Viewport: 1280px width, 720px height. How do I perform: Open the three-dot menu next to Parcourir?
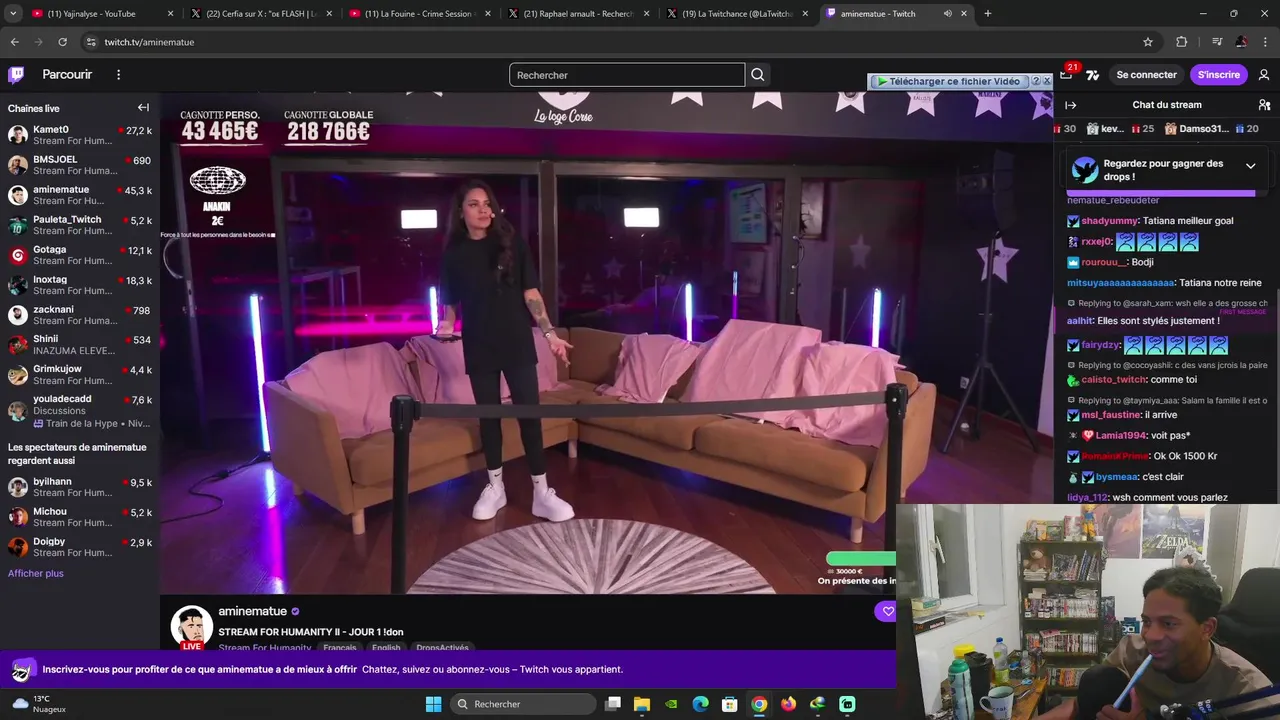click(118, 75)
